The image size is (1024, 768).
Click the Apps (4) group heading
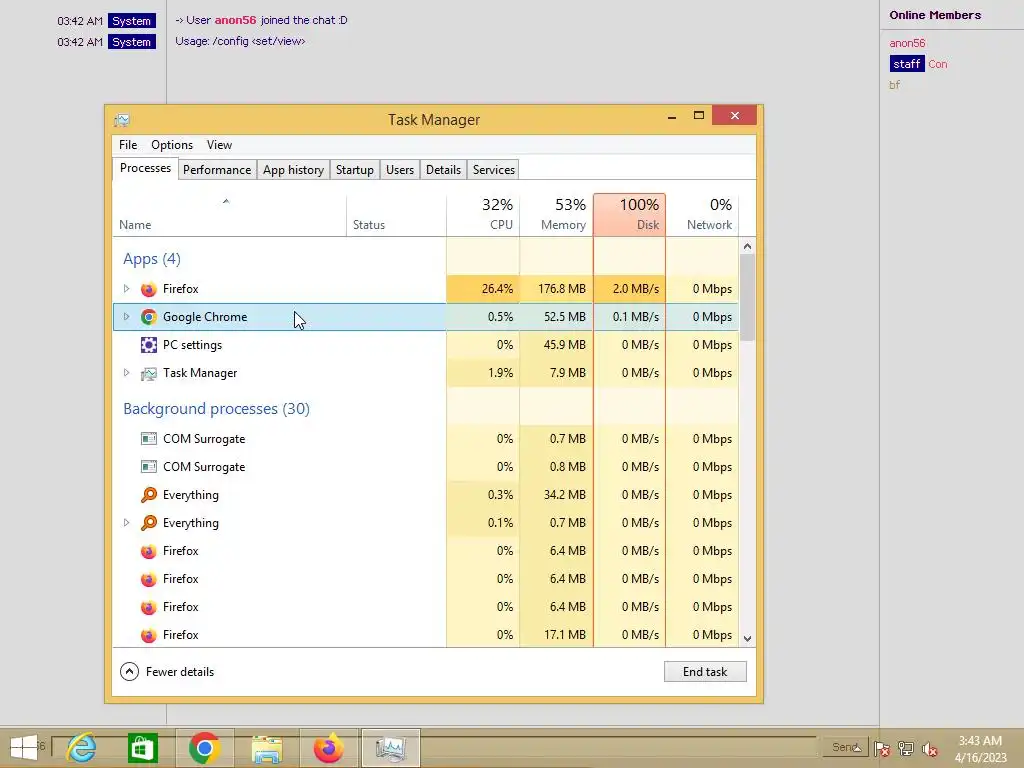(x=152, y=259)
